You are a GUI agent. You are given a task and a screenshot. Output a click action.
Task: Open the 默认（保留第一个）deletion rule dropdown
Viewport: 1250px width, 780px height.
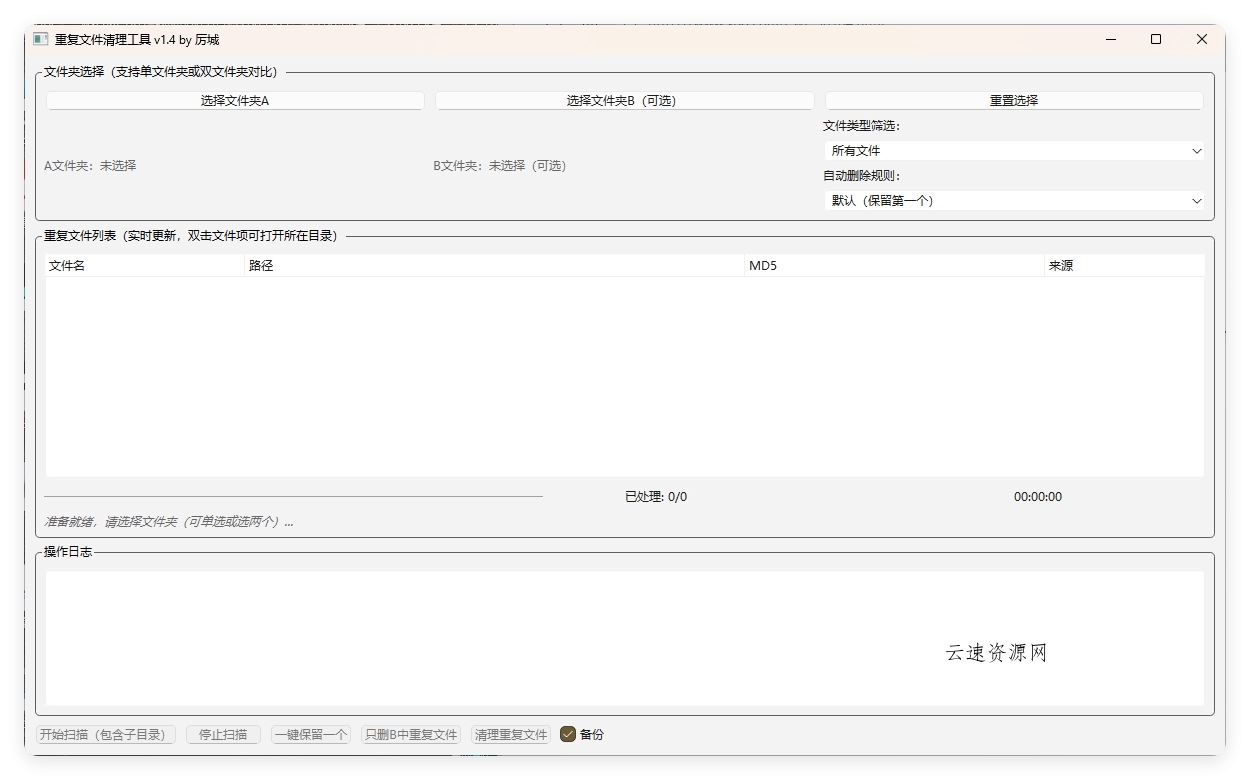1013,200
